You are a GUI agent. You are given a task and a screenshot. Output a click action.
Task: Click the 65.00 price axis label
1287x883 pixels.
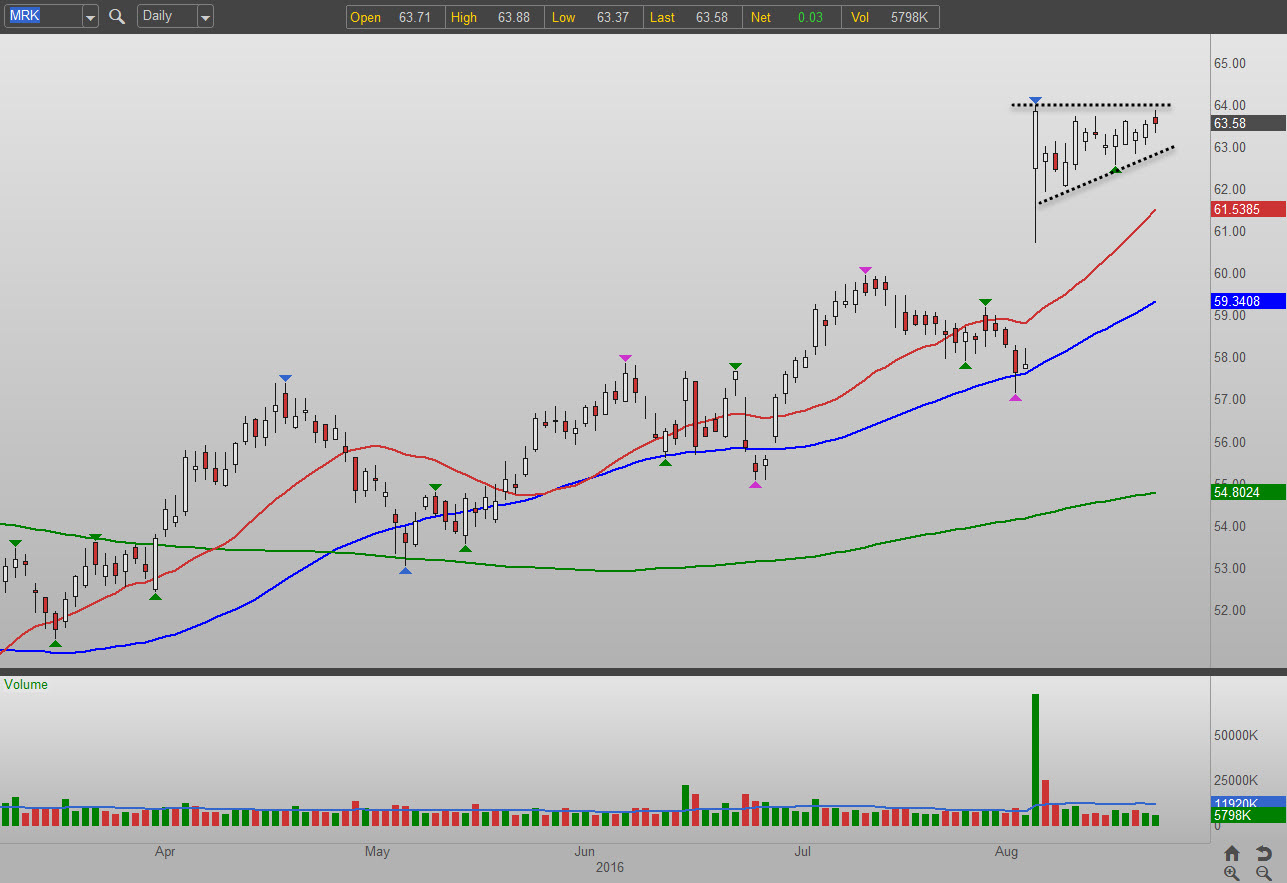click(x=1228, y=63)
